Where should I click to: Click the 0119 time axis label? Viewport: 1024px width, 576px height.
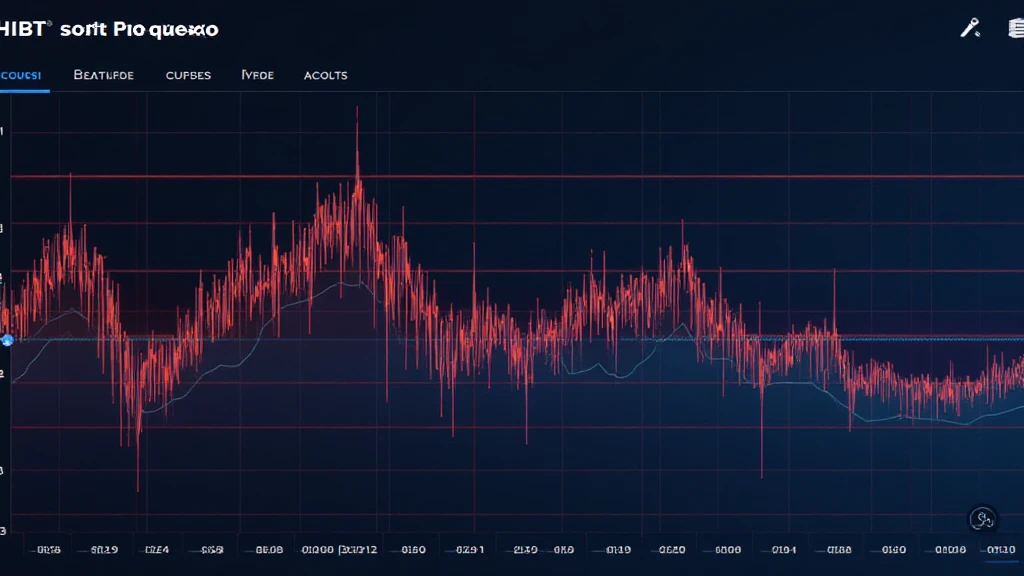coord(618,550)
